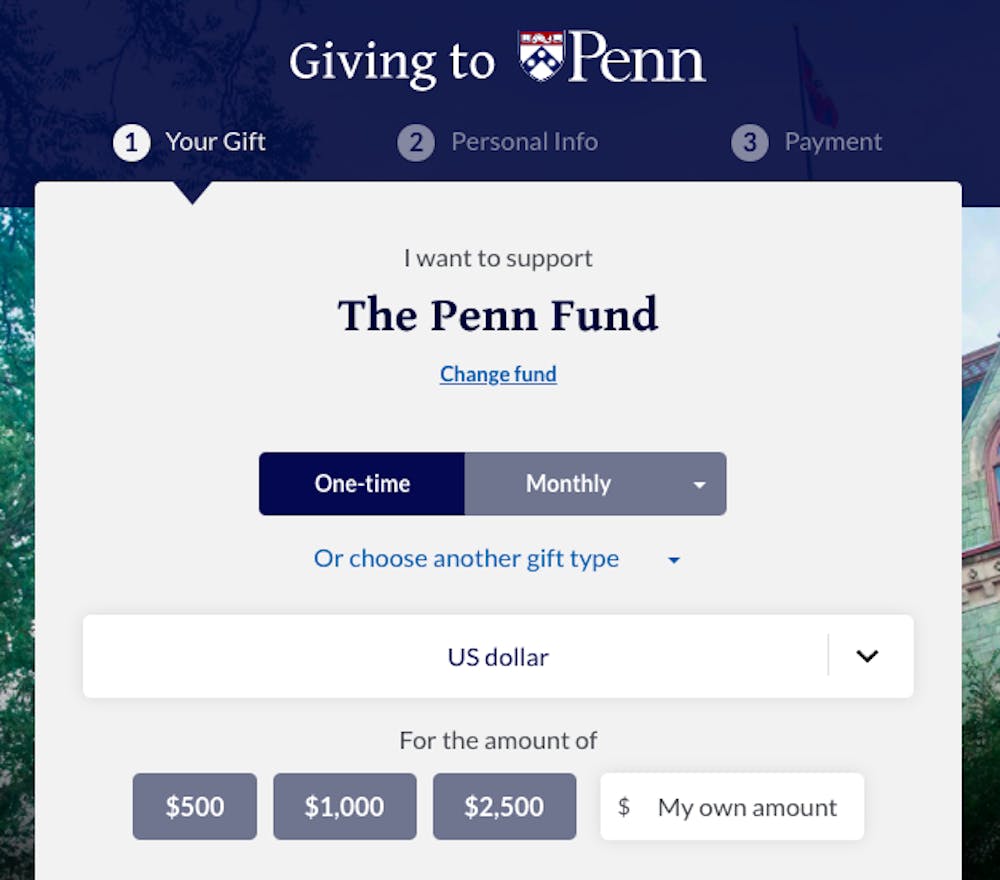Select the One-time gift option

pyautogui.click(x=362, y=484)
